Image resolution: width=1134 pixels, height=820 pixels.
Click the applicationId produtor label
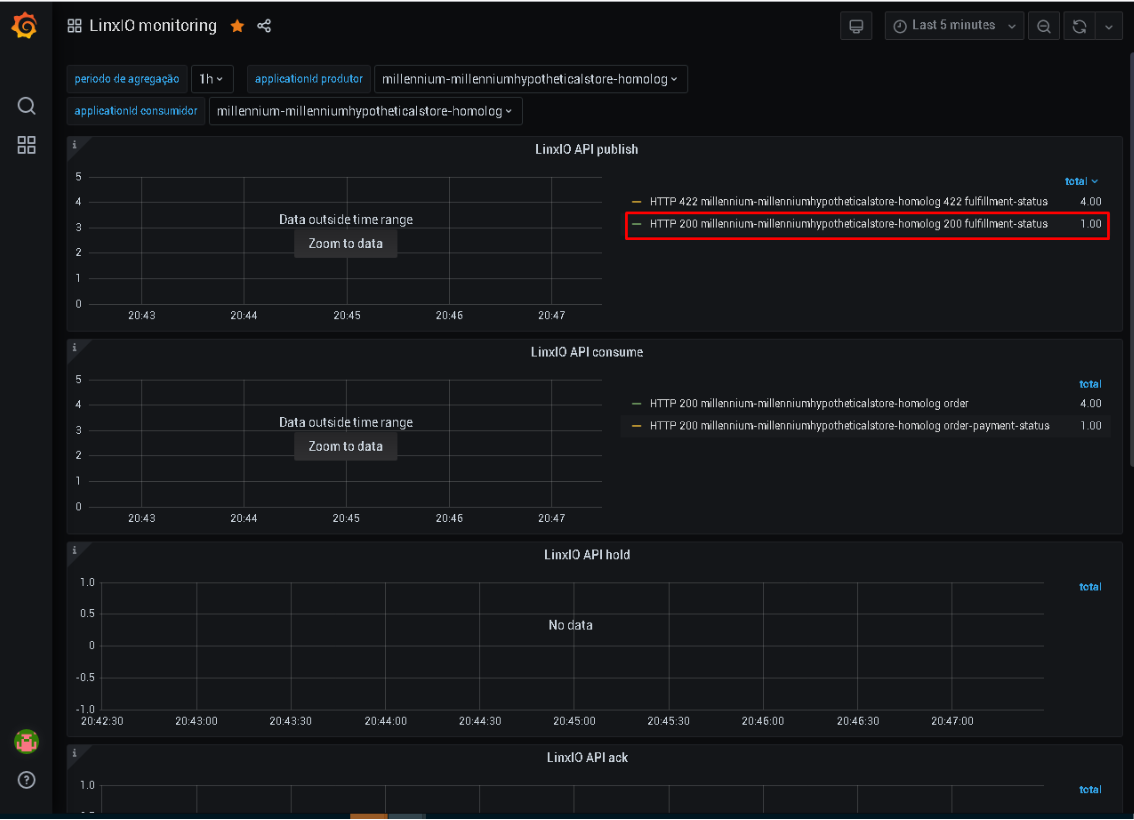point(309,79)
